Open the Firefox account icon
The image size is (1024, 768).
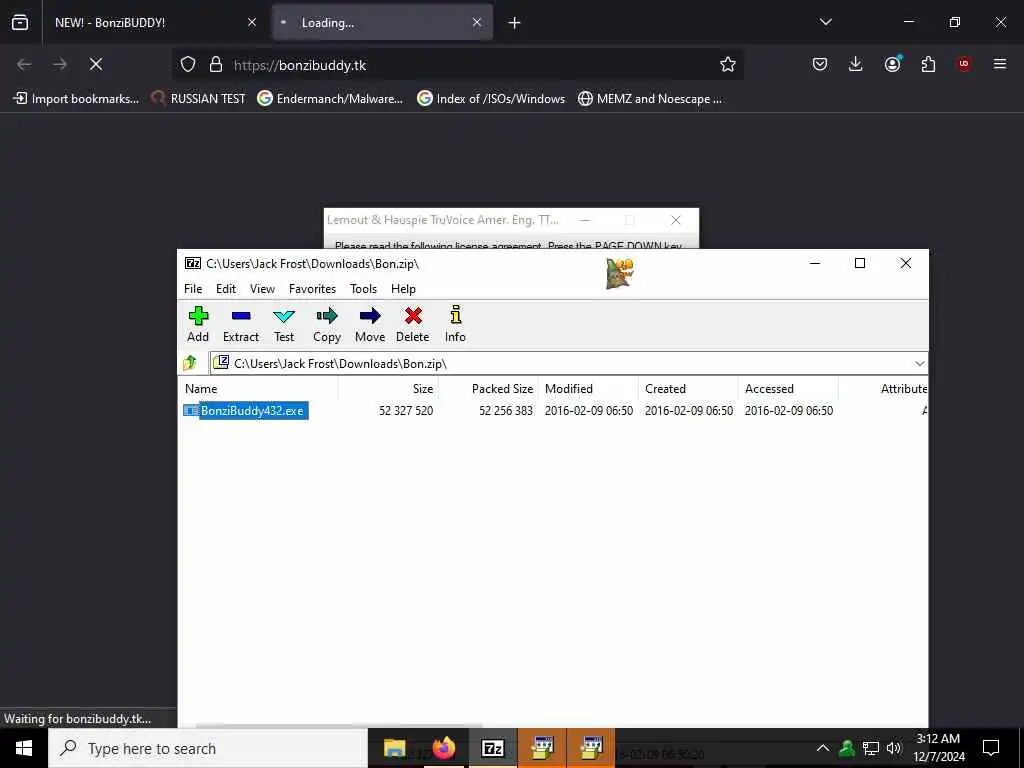click(892, 64)
